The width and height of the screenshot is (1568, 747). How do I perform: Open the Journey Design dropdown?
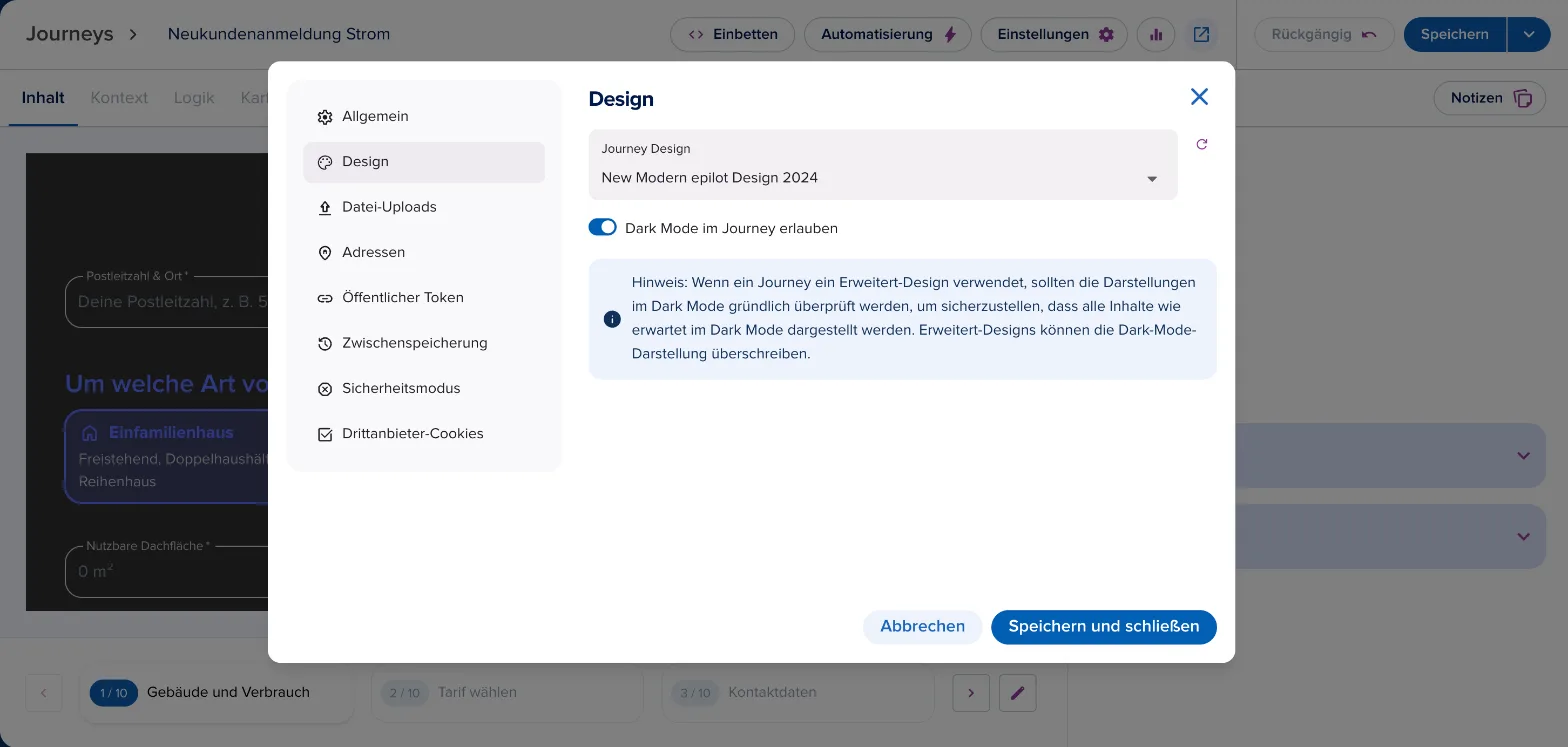tap(883, 164)
